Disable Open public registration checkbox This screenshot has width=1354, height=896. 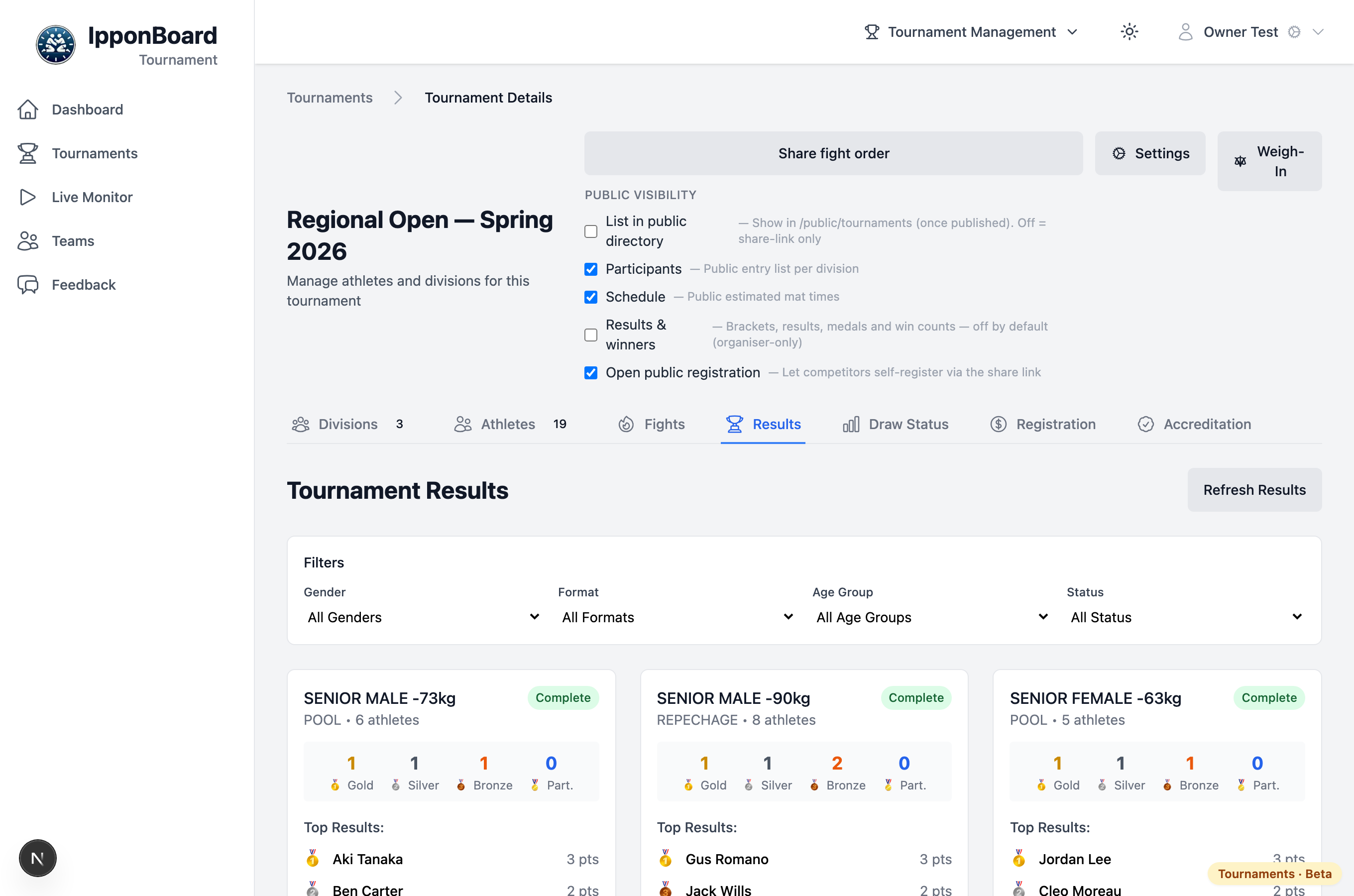click(591, 373)
